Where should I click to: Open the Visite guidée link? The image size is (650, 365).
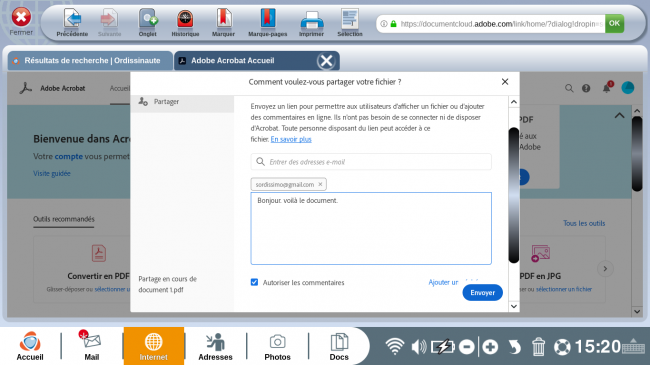tap(52, 173)
